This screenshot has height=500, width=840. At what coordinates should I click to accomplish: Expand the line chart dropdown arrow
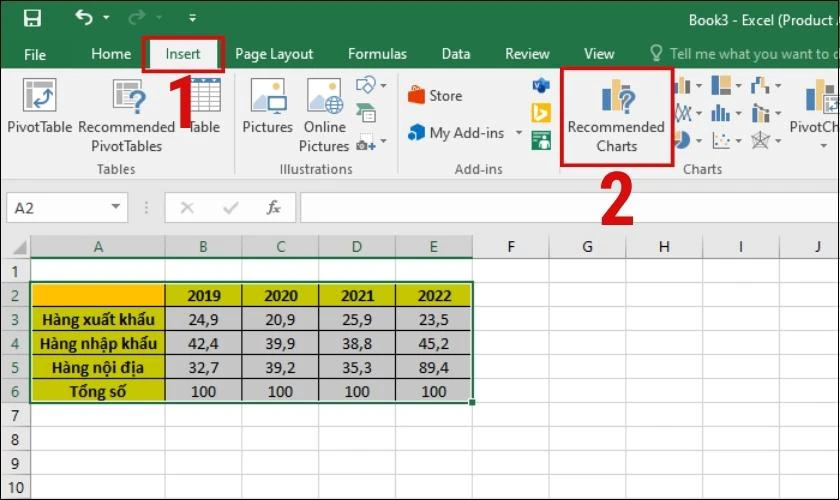(x=699, y=114)
